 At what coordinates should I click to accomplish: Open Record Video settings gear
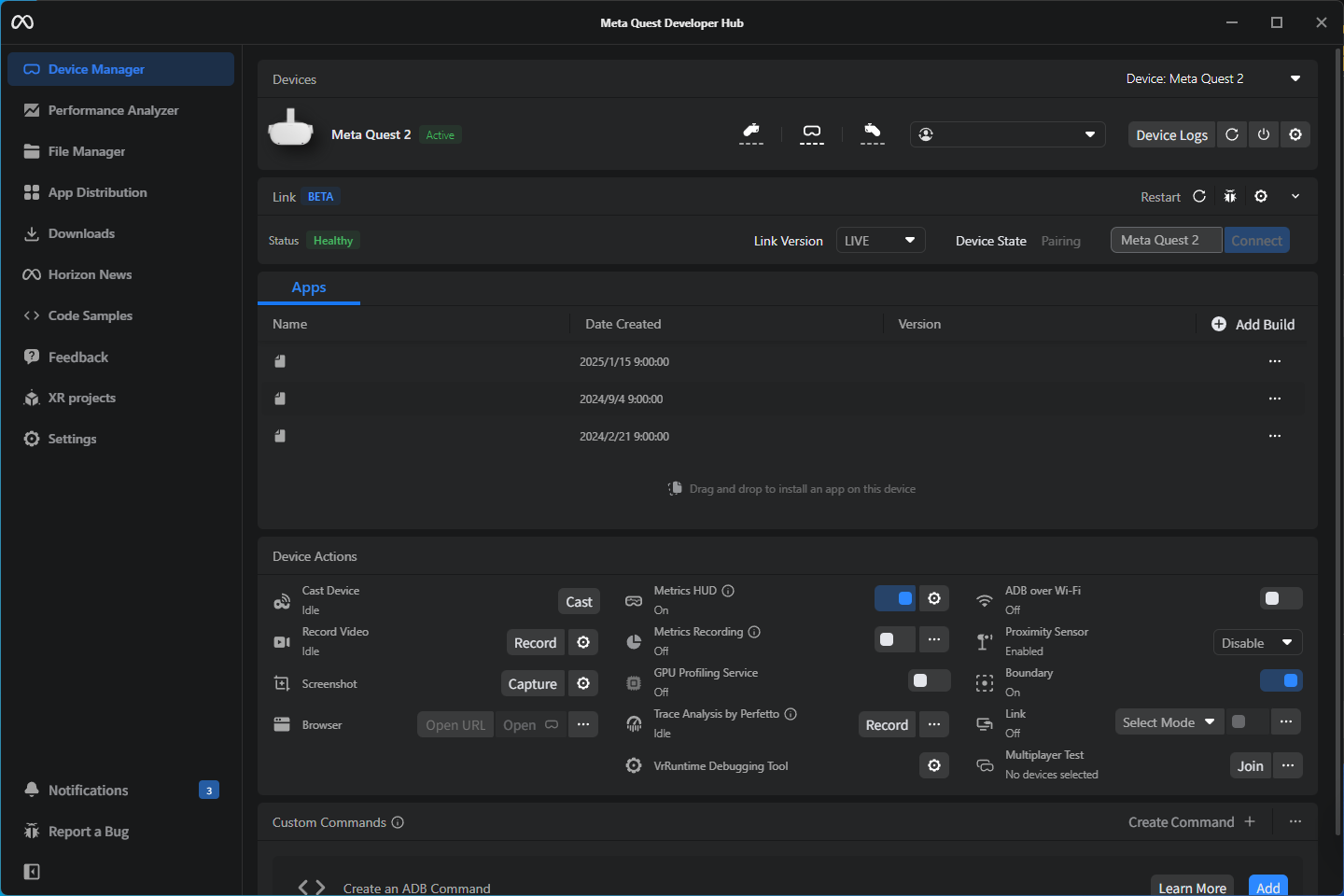point(583,642)
